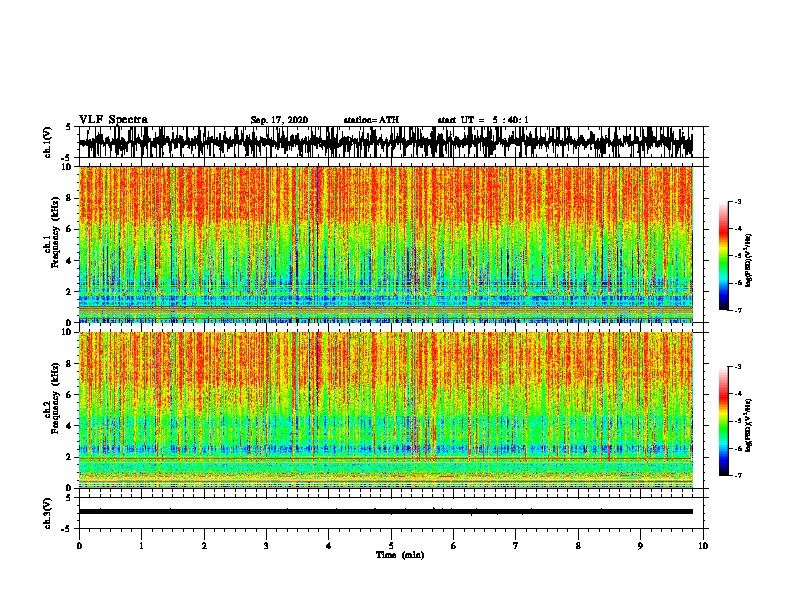Click the ch.1 log(PSD) colorbar label

click(749, 260)
